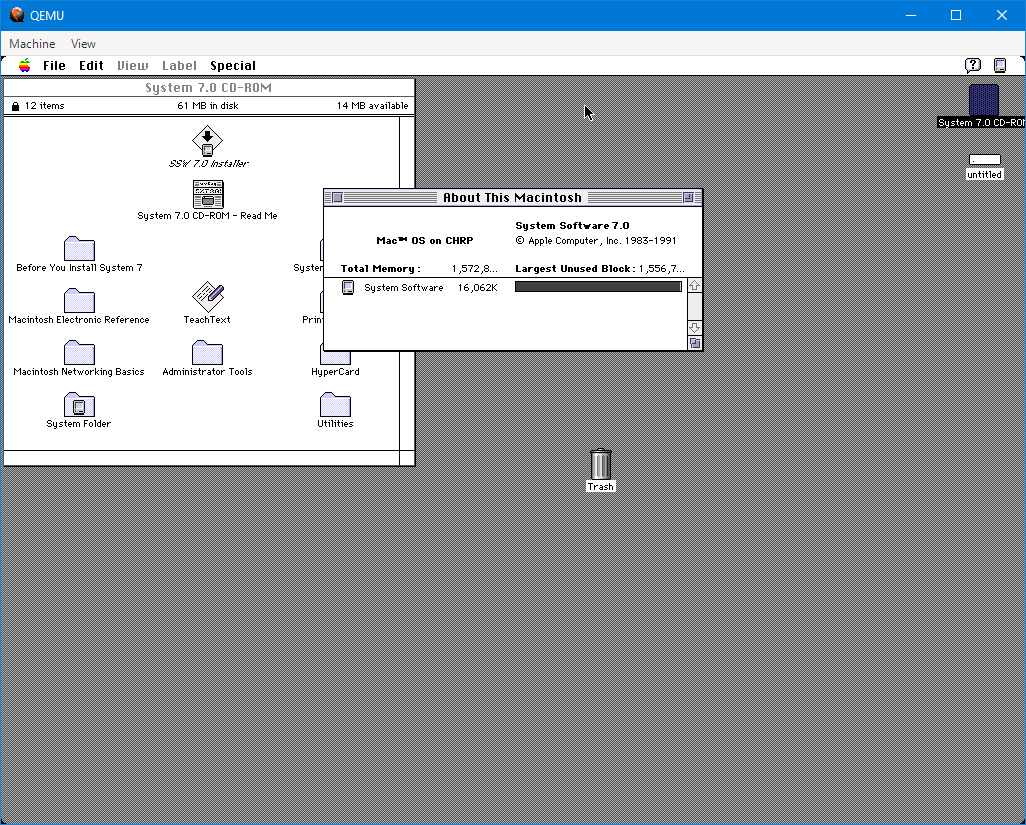The width and height of the screenshot is (1026, 825).
Task: Select the System Folder icon
Action: (x=79, y=404)
